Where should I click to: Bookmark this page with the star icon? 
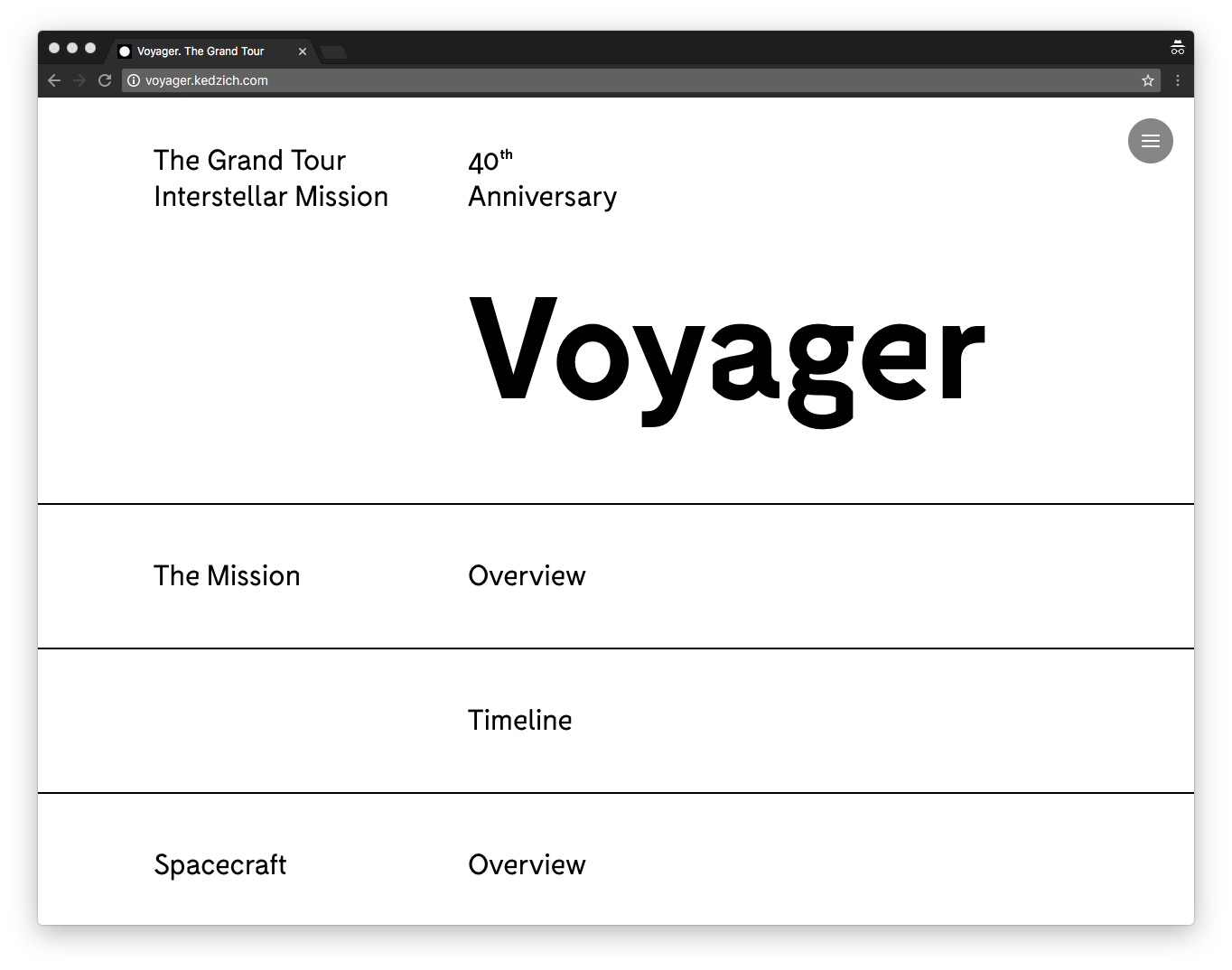click(1147, 80)
